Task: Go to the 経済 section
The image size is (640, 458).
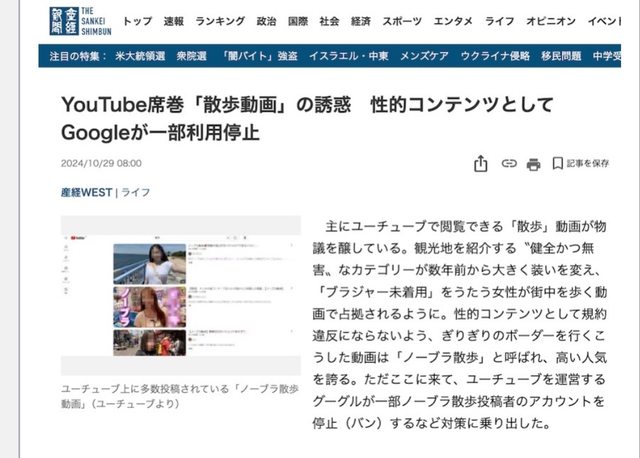Action: coord(361,20)
